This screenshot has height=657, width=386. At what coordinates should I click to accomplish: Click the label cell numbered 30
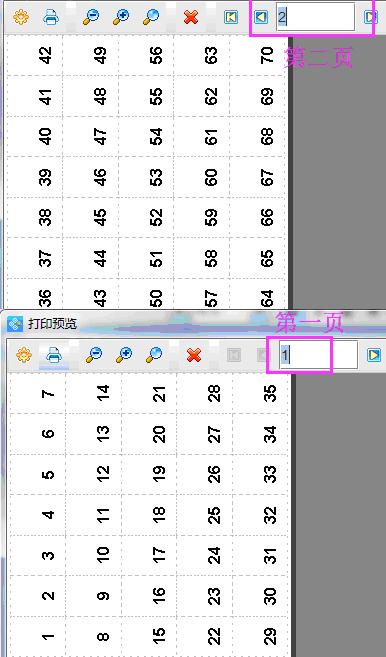pyautogui.click(x=260, y=595)
